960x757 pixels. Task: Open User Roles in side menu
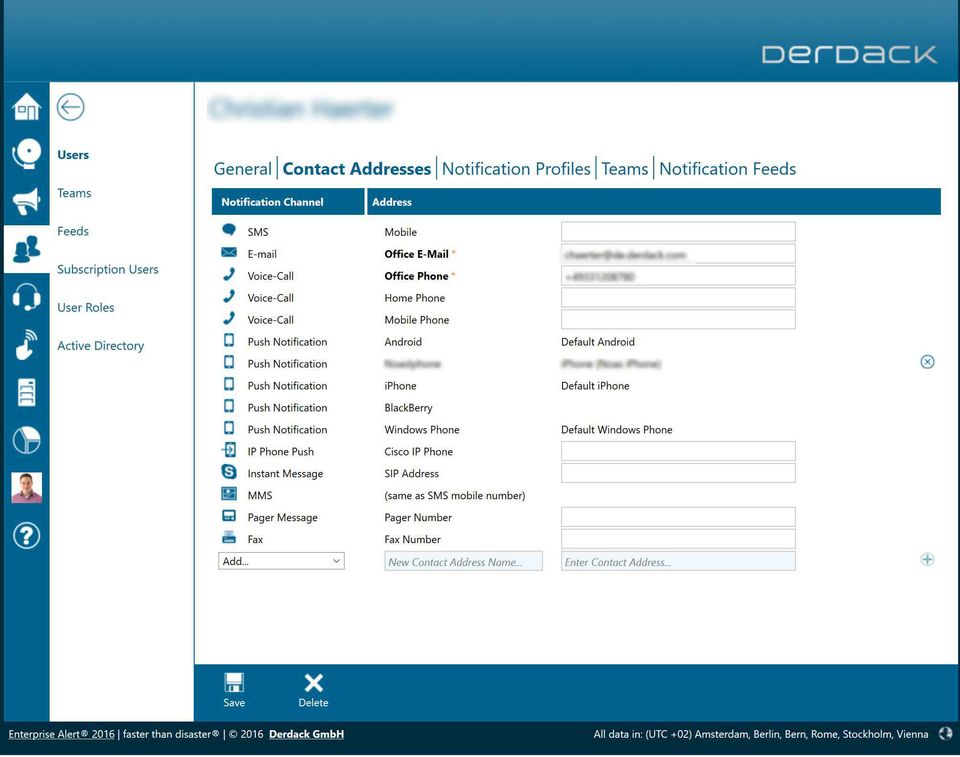86,307
